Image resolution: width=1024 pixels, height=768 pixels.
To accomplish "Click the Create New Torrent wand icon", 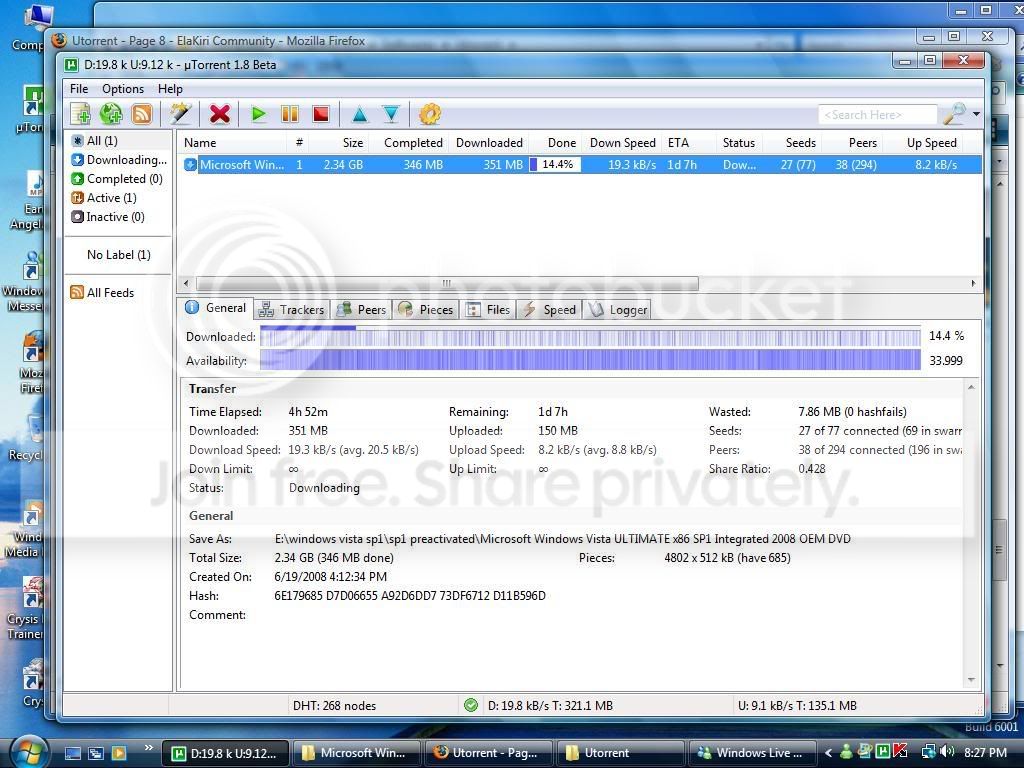I will pyautogui.click(x=180, y=114).
